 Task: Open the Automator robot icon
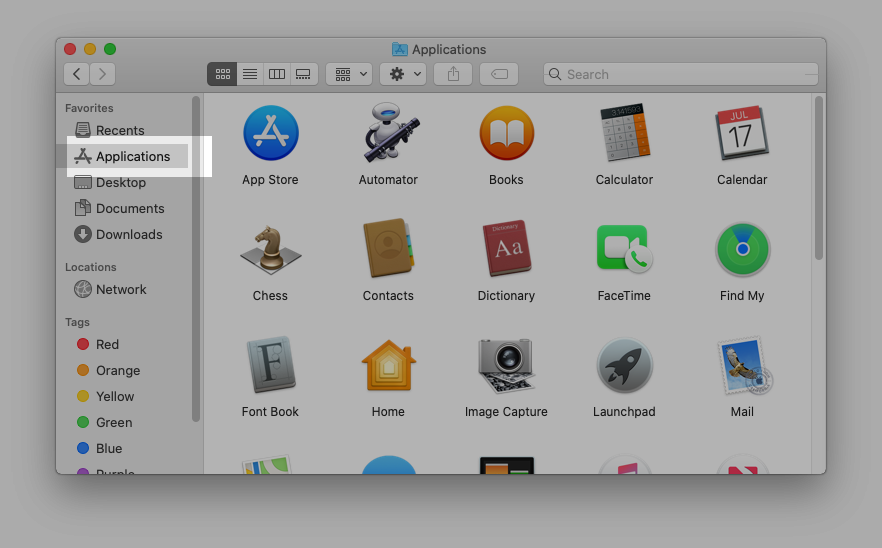pyautogui.click(x=390, y=133)
